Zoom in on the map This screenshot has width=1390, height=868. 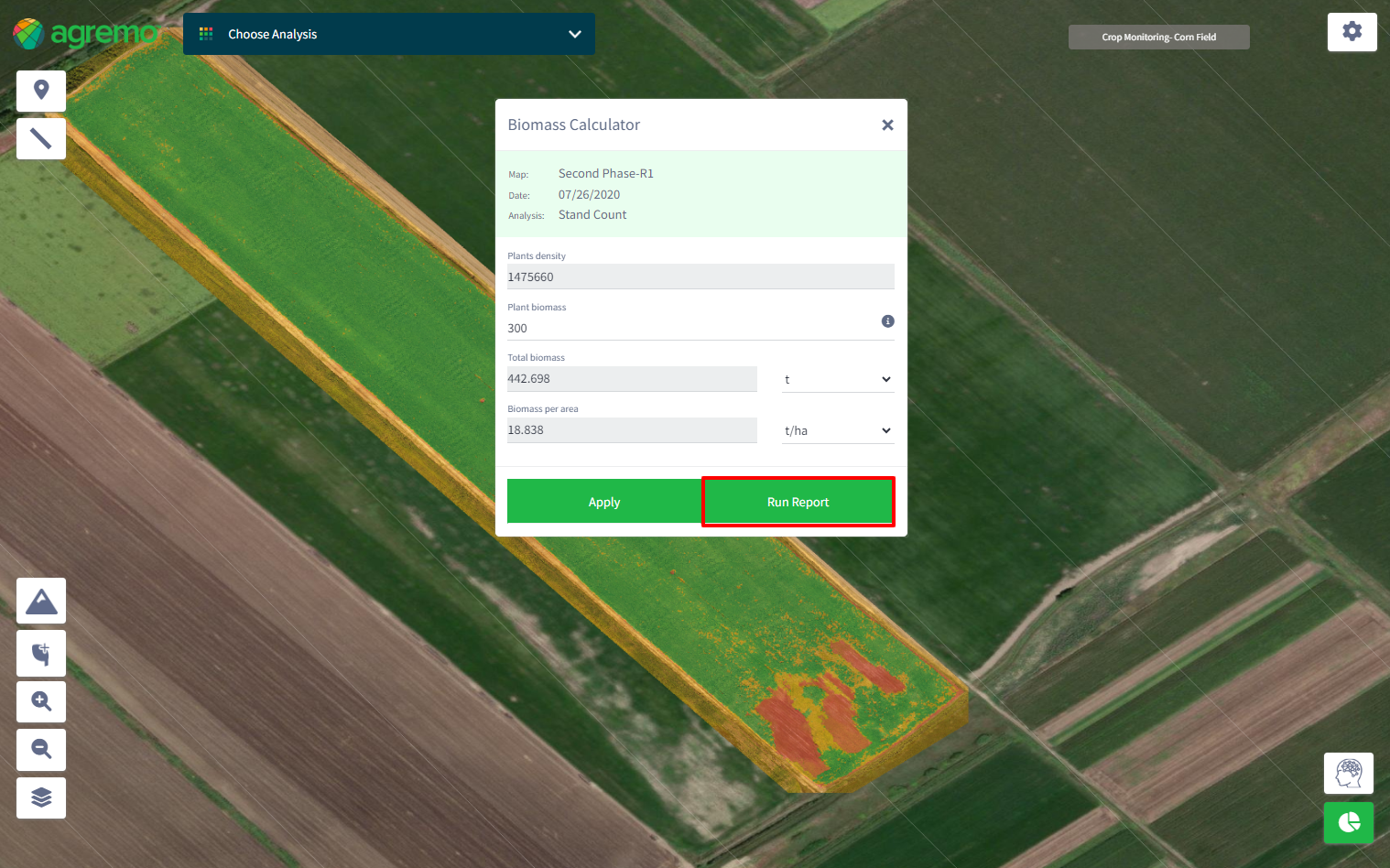(x=41, y=701)
